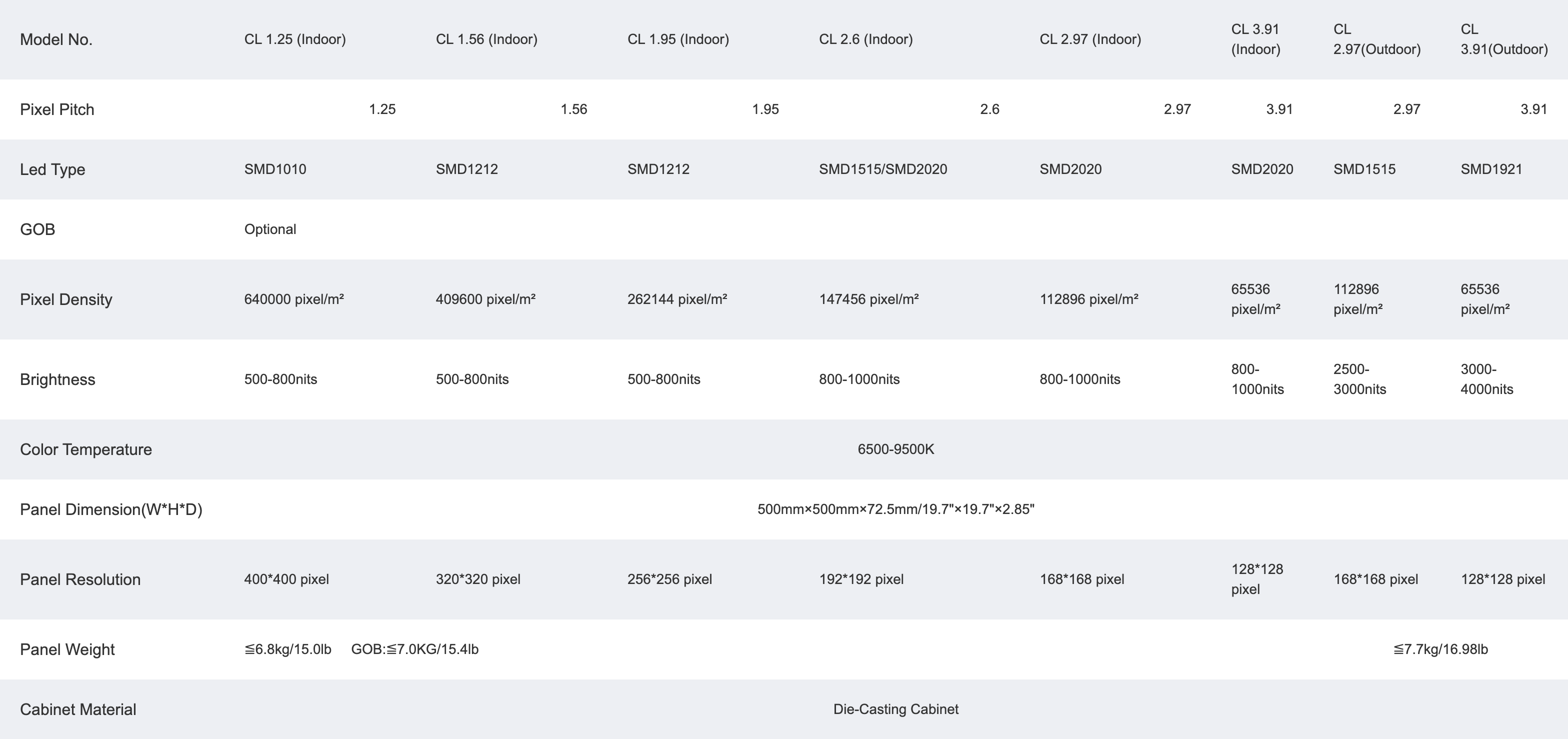
Task: Click the Panel Resolution row label
Action: [x=80, y=579]
